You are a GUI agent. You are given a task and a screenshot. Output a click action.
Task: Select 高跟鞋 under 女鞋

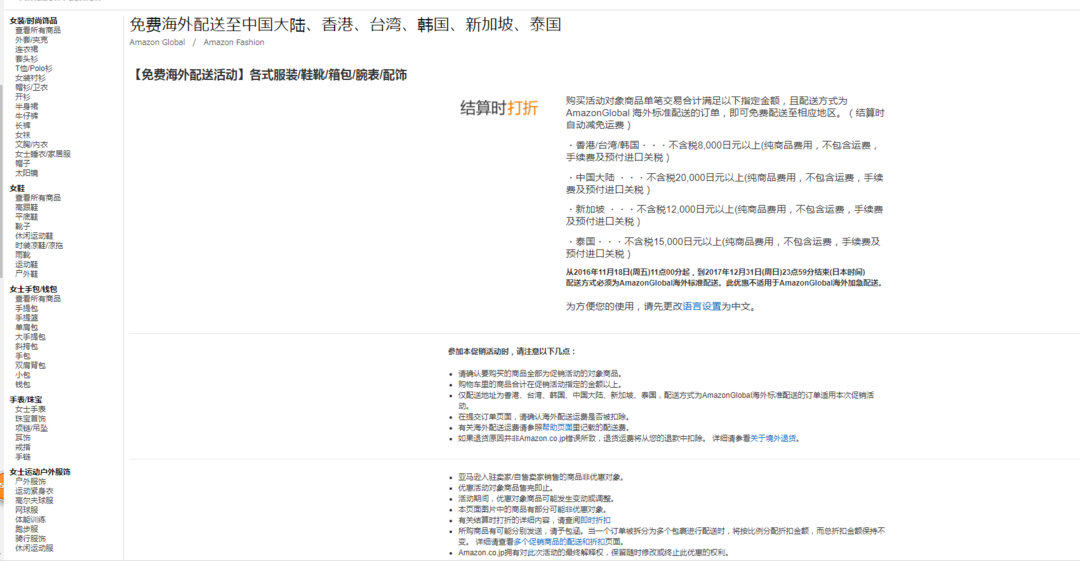pyautogui.click(x=27, y=207)
